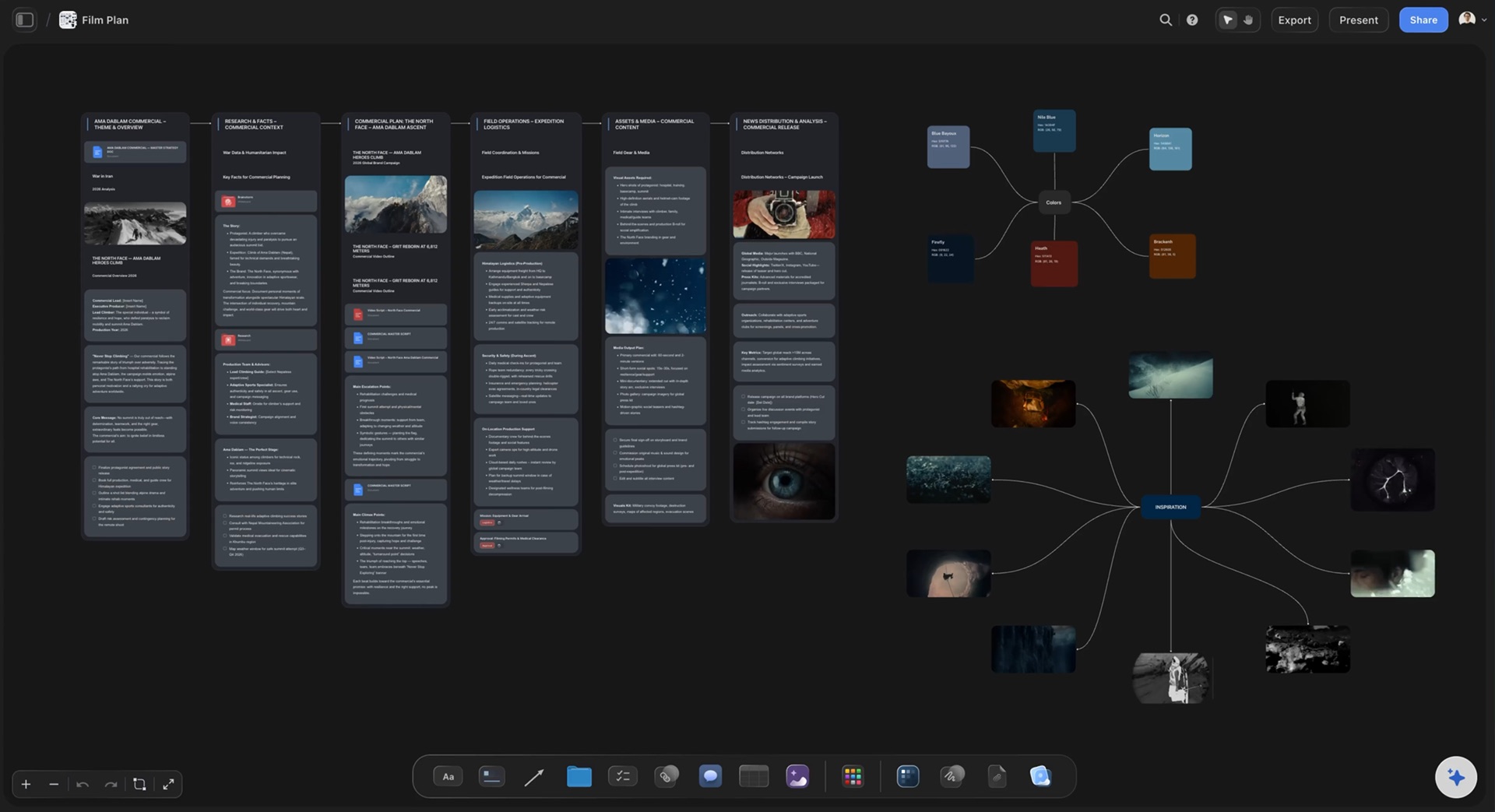The width and height of the screenshot is (1495, 812).
Task: Add a comment speech bubble
Action: (710, 776)
